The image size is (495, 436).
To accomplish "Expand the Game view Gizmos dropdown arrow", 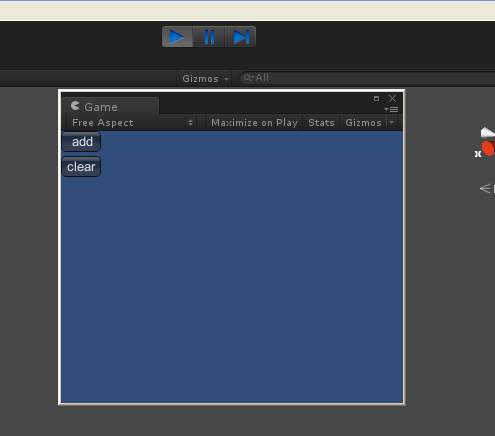I will point(392,123).
